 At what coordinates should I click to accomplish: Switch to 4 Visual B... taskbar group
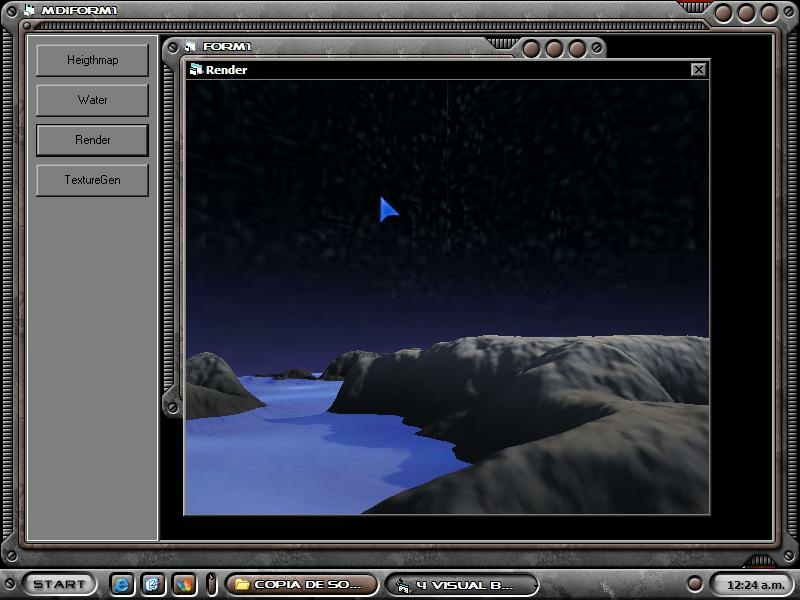(x=462, y=585)
